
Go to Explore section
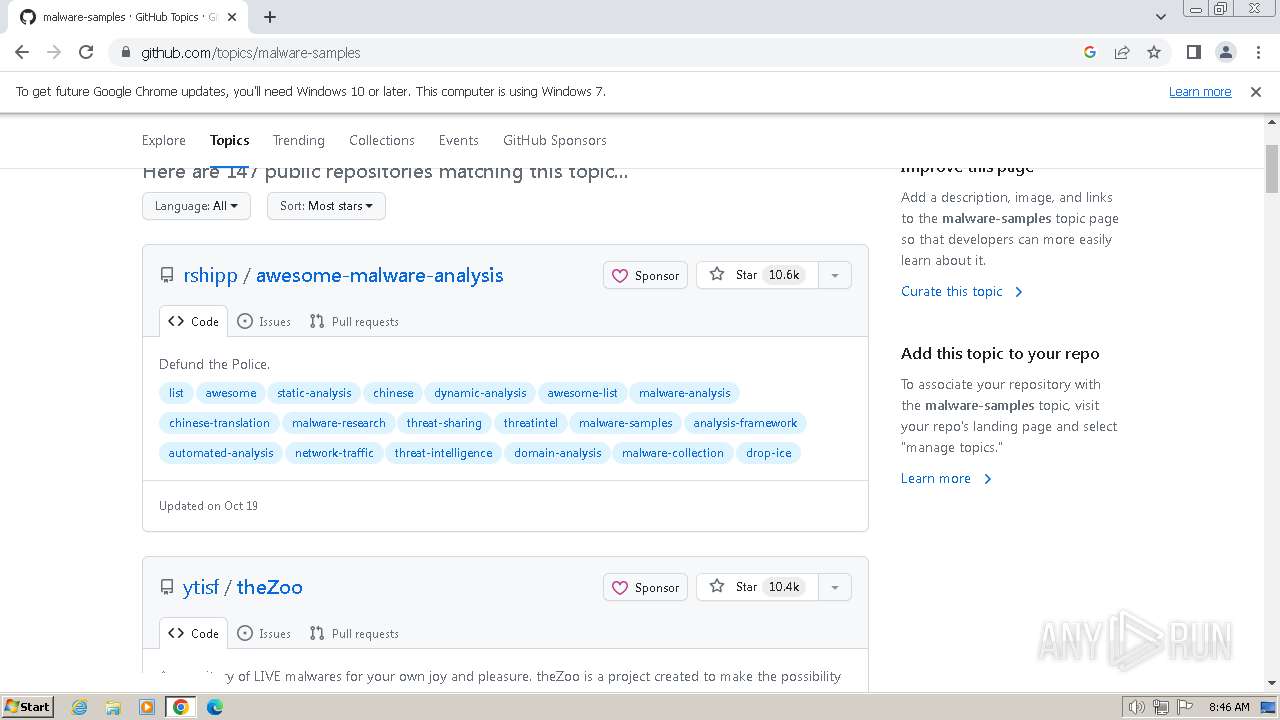click(x=164, y=140)
